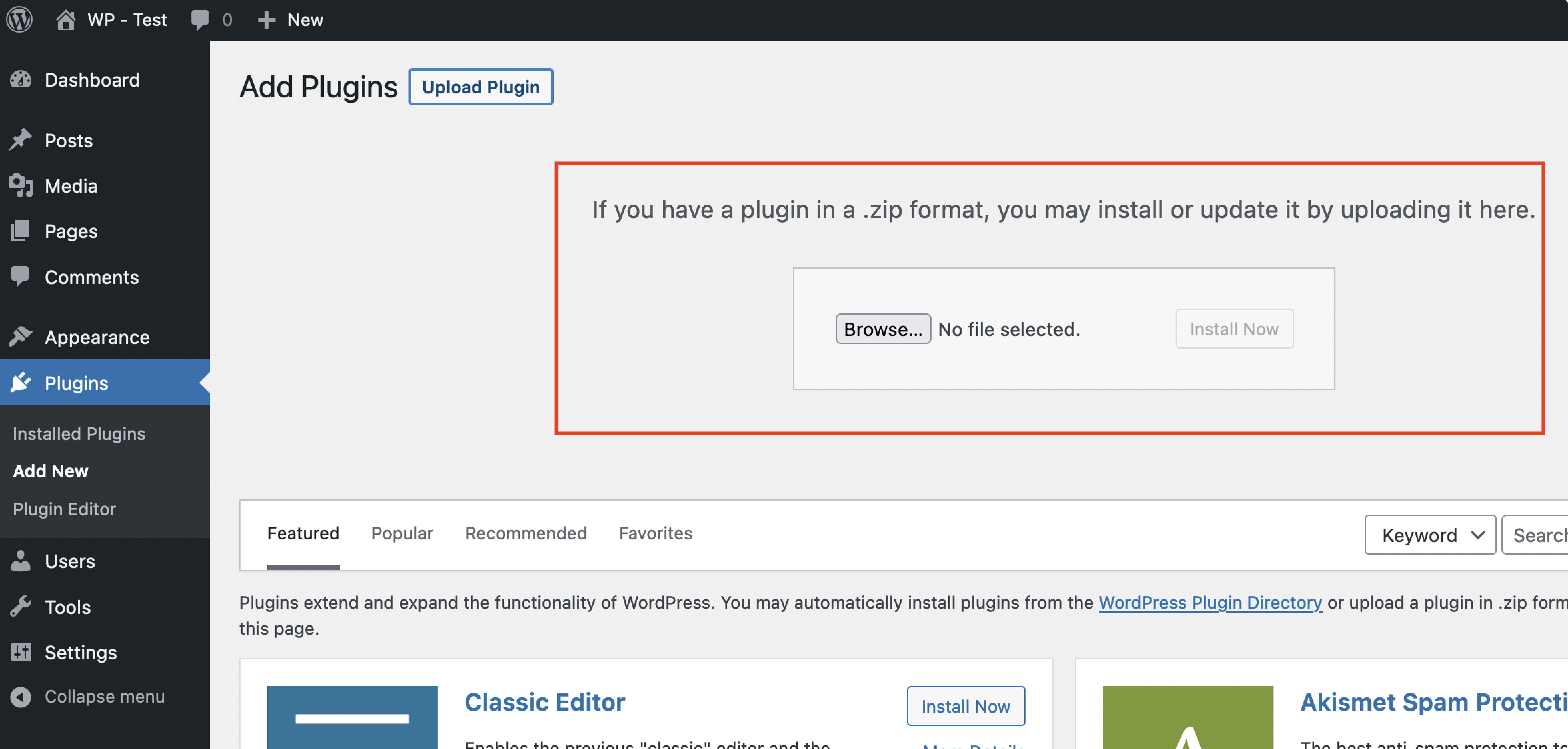Open the WordPress logo menu
Image resolution: width=1568 pixels, height=749 pixels.
(x=19, y=19)
